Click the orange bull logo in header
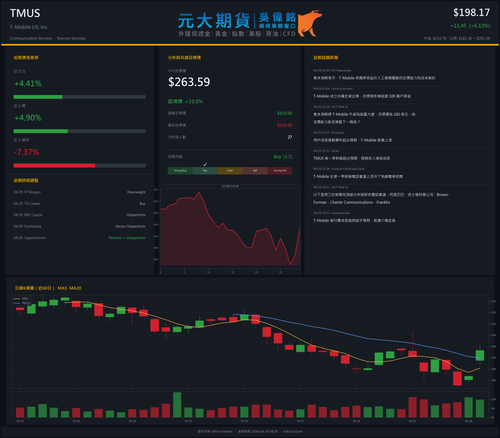Image resolution: width=500 pixels, height=438 pixels. click(x=309, y=23)
